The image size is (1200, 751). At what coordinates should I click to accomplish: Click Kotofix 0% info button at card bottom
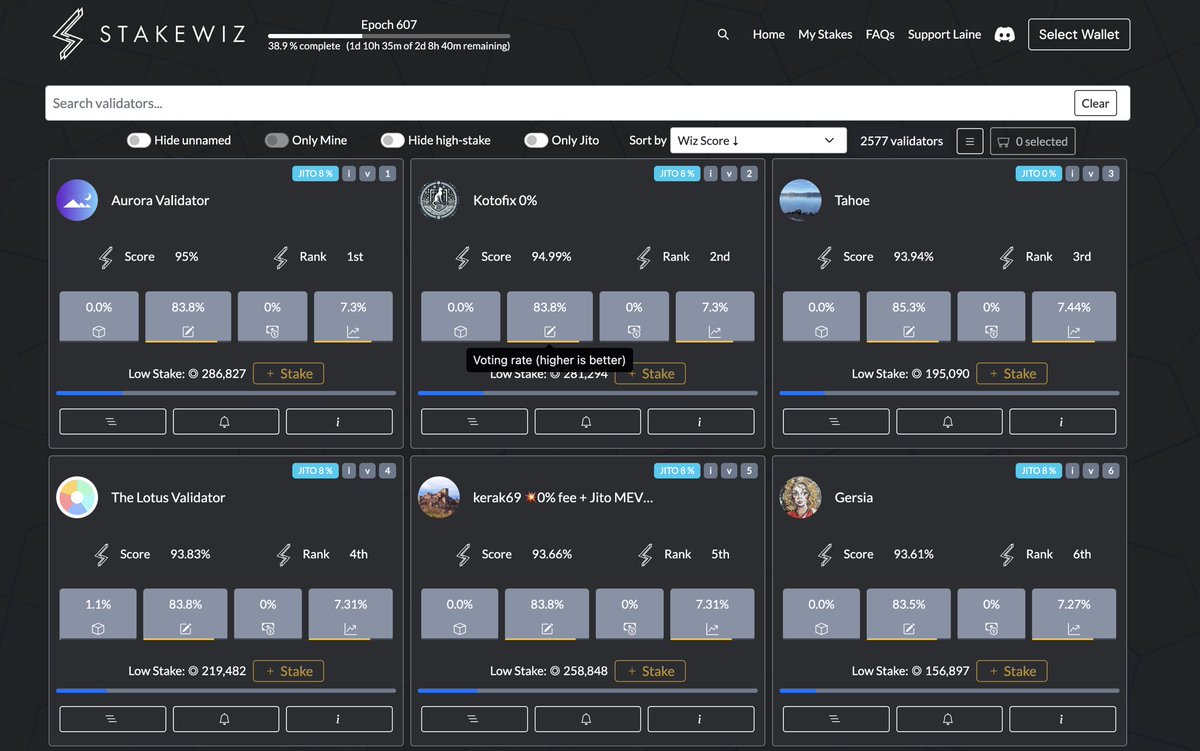pyautogui.click(x=701, y=422)
